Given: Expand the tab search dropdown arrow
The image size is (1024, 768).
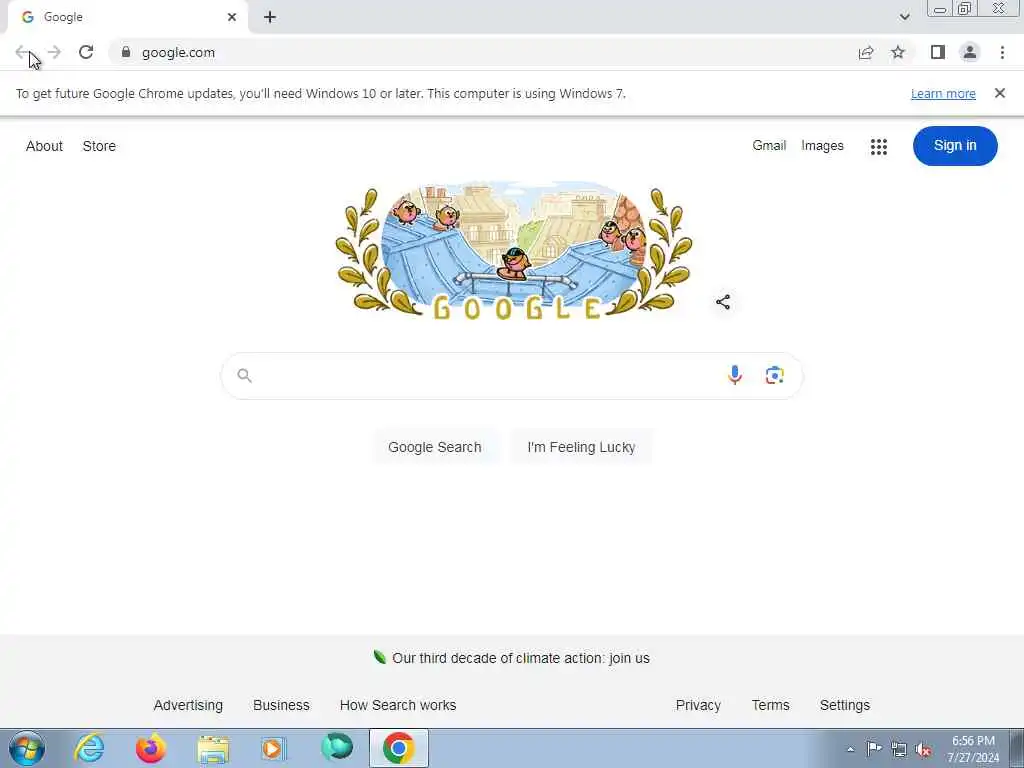Looking at the screenshot, I should 904,17.
